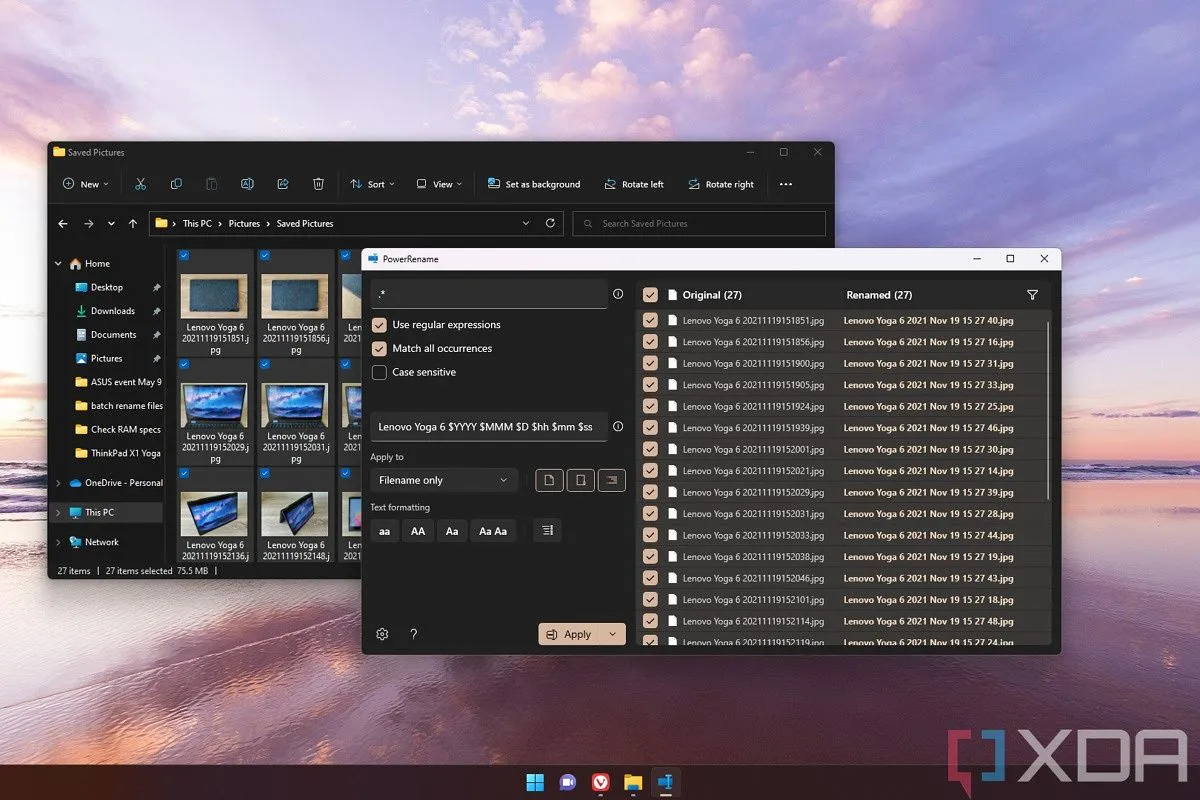Open the PowerRename help question mark
The height and width of the screenshot is (800, 1200).
pyautogui.click(x=414, y=634)
